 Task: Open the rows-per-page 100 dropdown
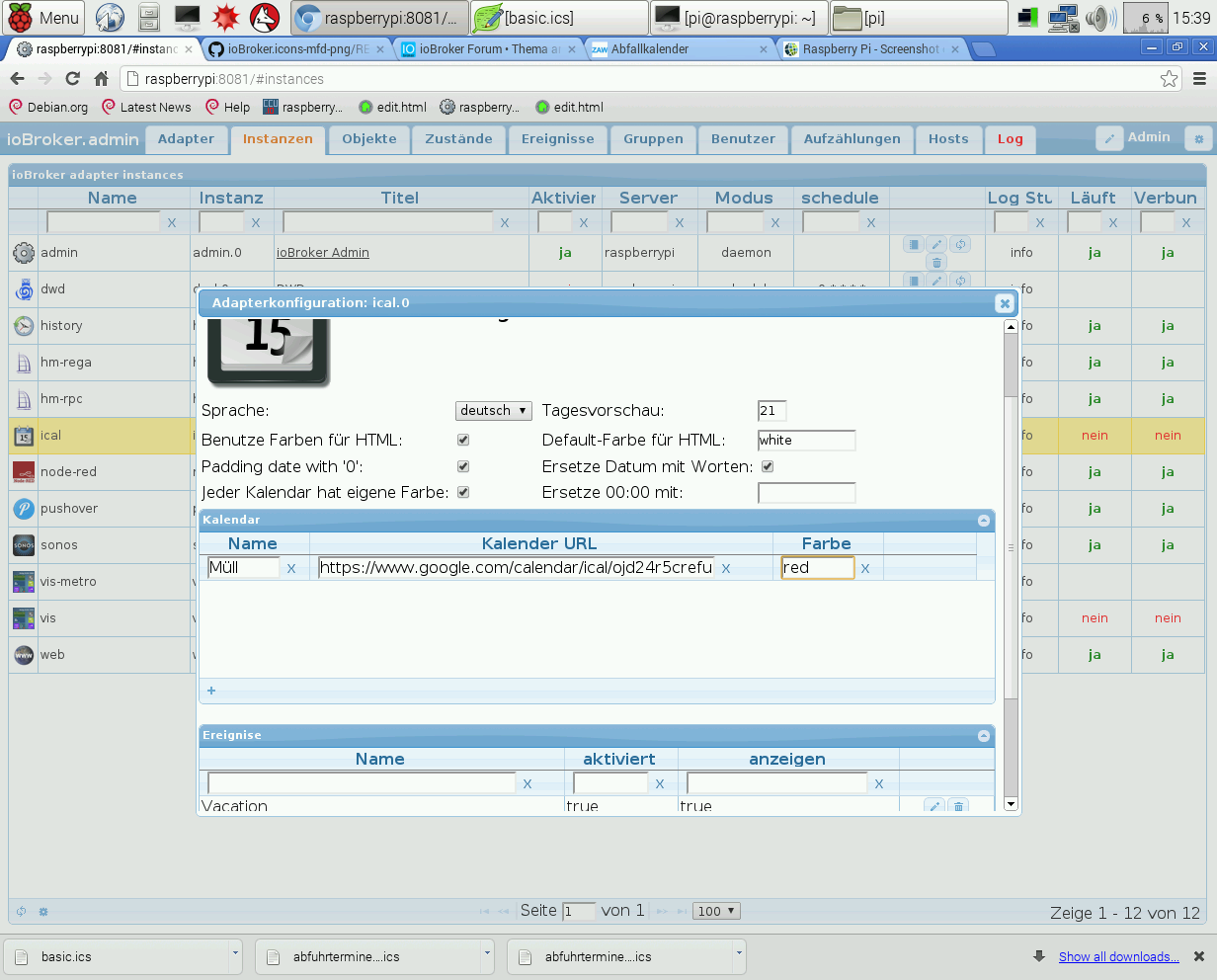click(717, 911)
